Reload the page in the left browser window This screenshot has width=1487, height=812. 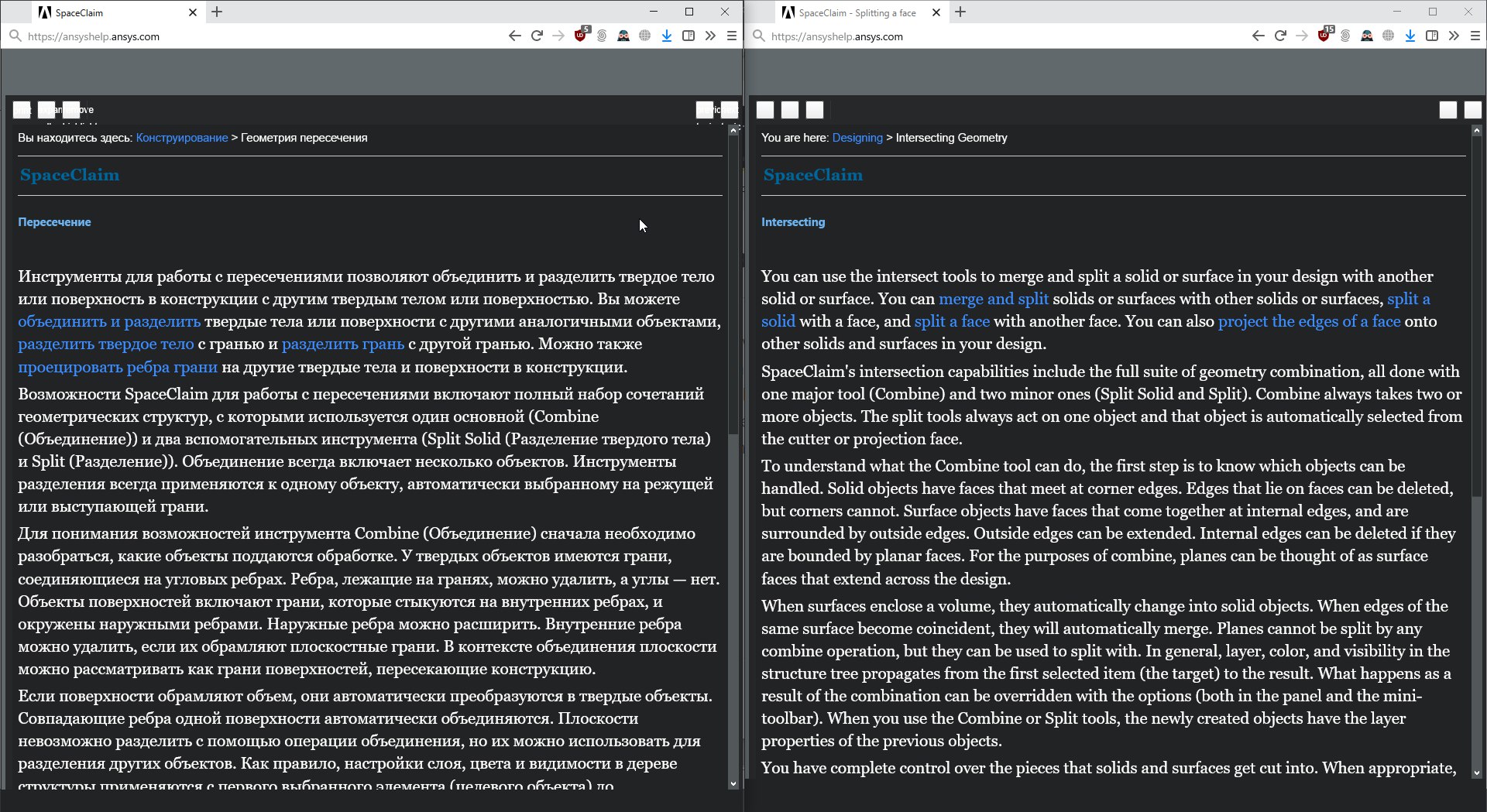(x=537, y=36)
